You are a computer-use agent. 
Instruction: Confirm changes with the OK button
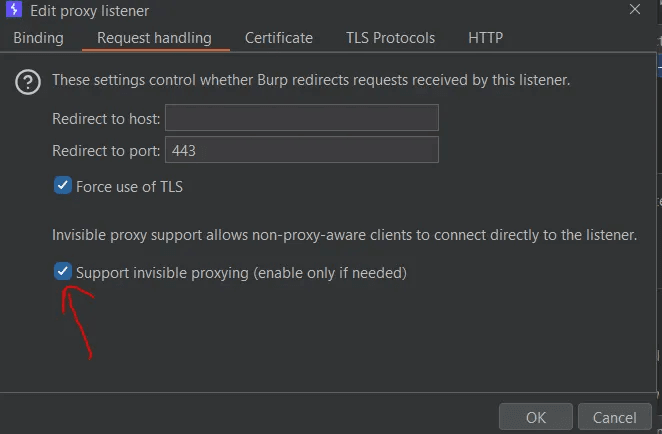536,418
